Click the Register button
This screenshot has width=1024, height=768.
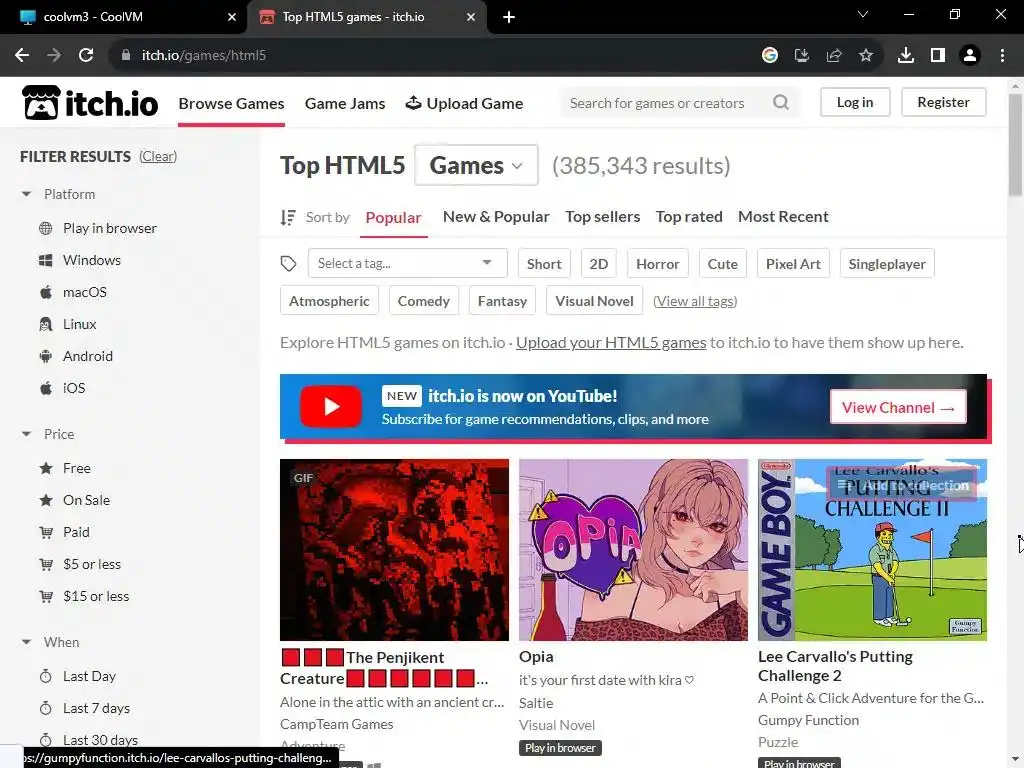pyautogui.click(x=943, y=103)
